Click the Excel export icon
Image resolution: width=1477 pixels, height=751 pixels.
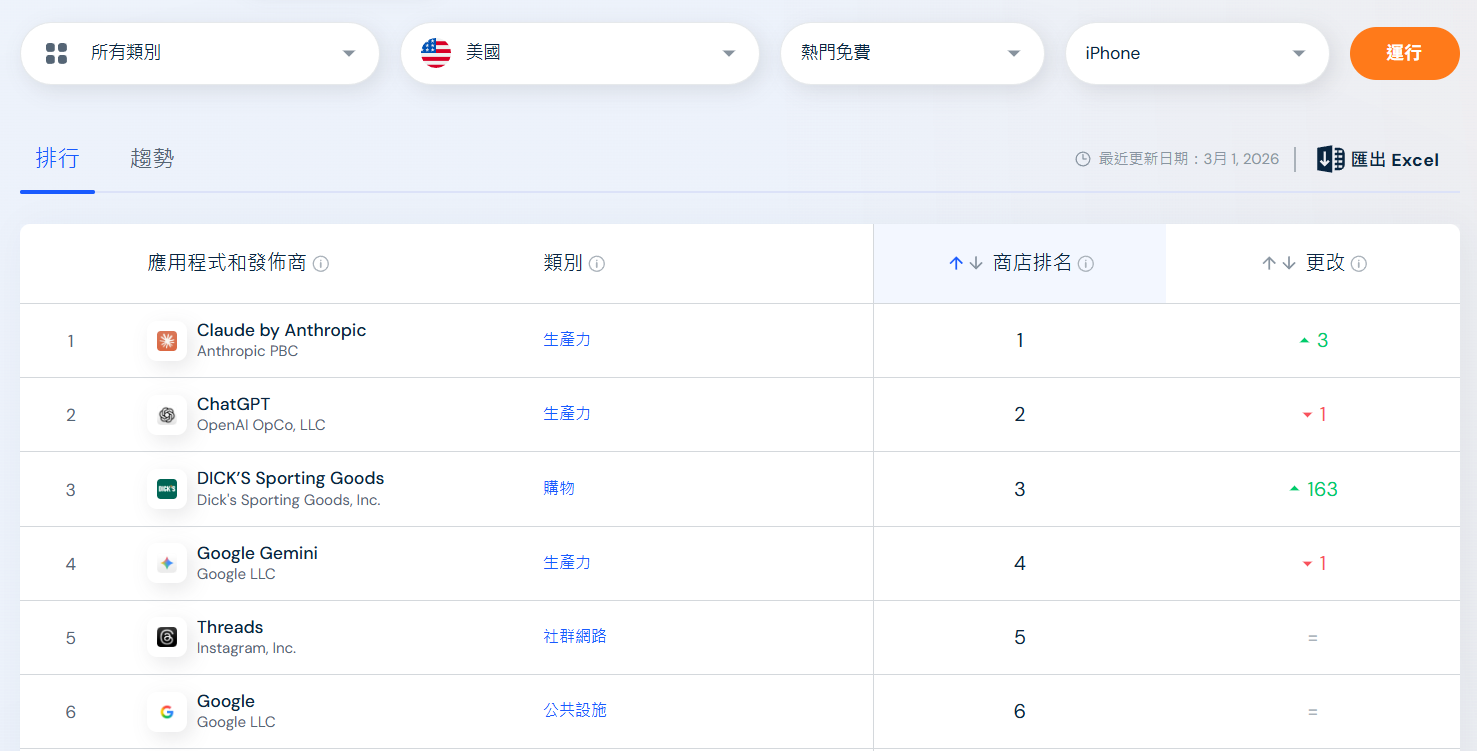point(1330,159)
